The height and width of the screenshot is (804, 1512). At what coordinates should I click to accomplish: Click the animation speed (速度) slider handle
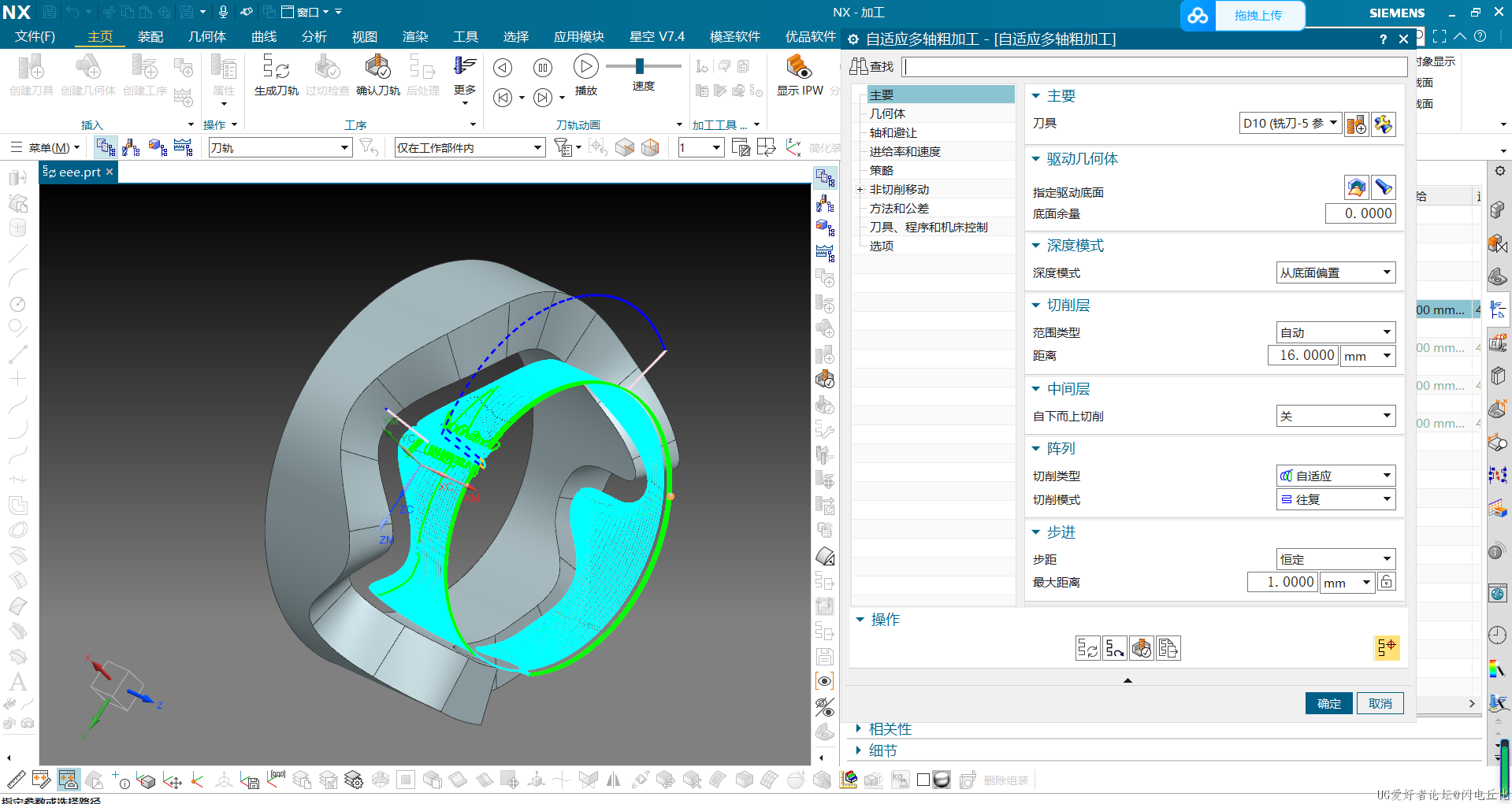(640, 66)
